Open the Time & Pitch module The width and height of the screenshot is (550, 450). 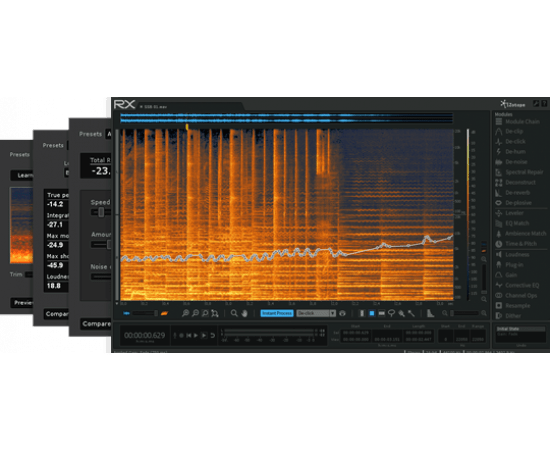(516, 244)
